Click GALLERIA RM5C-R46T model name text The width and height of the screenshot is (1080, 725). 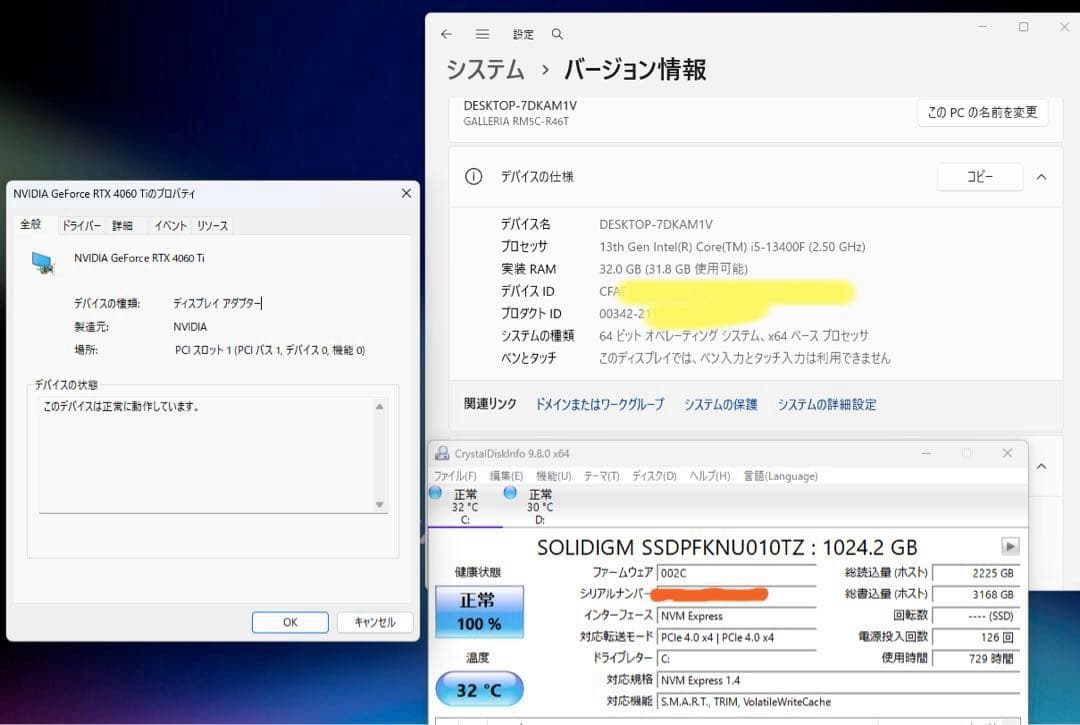pyautogui.click(x=516, y=121)
